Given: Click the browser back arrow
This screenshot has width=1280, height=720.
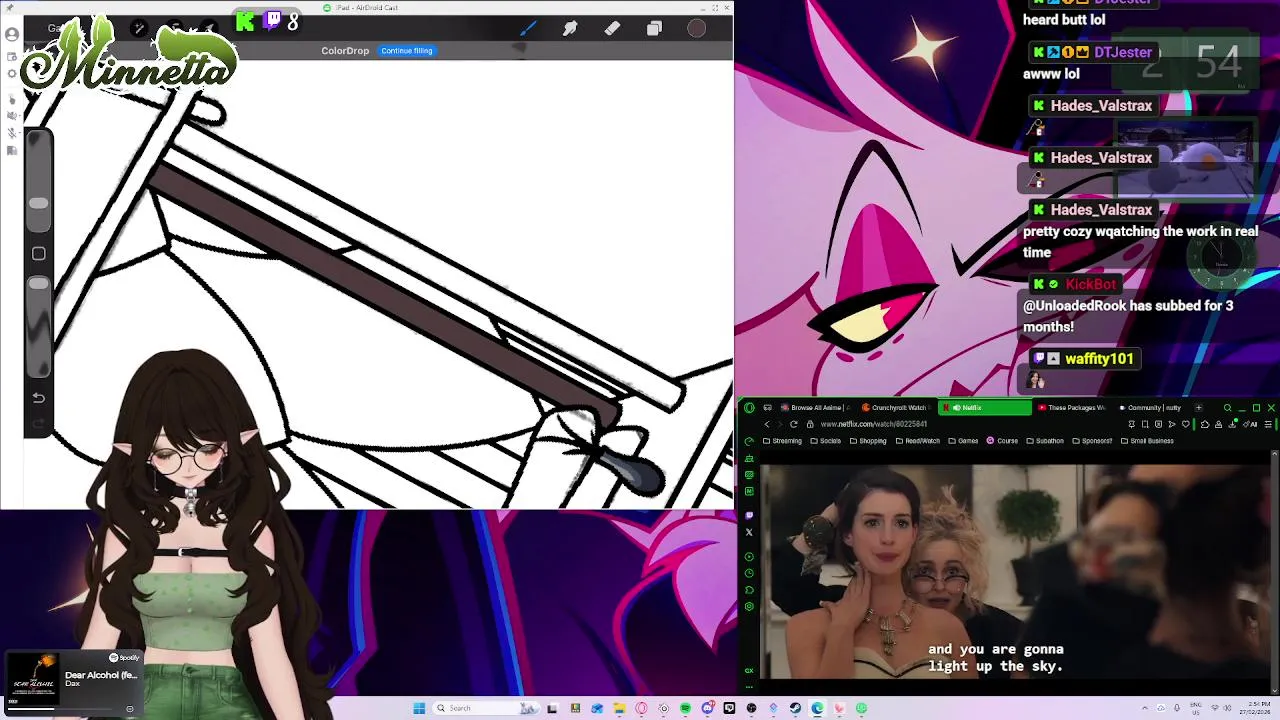Looking at the screenshot, I should coord(767,424).
